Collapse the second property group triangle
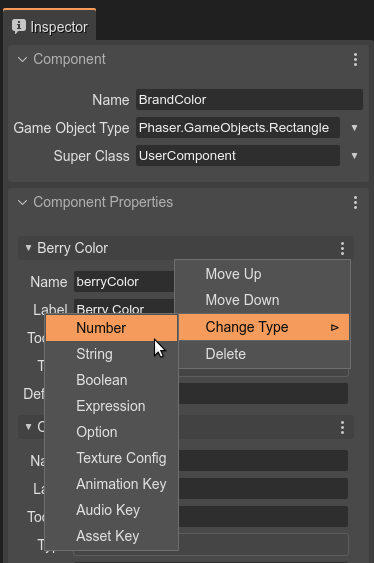The width and height of the screenshot is (374, 563). click(28, 427)
